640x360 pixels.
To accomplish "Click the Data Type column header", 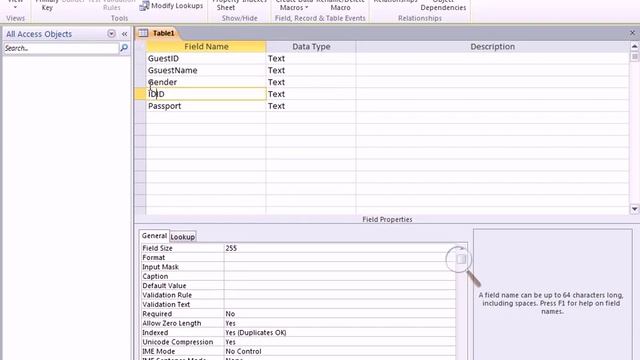I will [311, 47].
